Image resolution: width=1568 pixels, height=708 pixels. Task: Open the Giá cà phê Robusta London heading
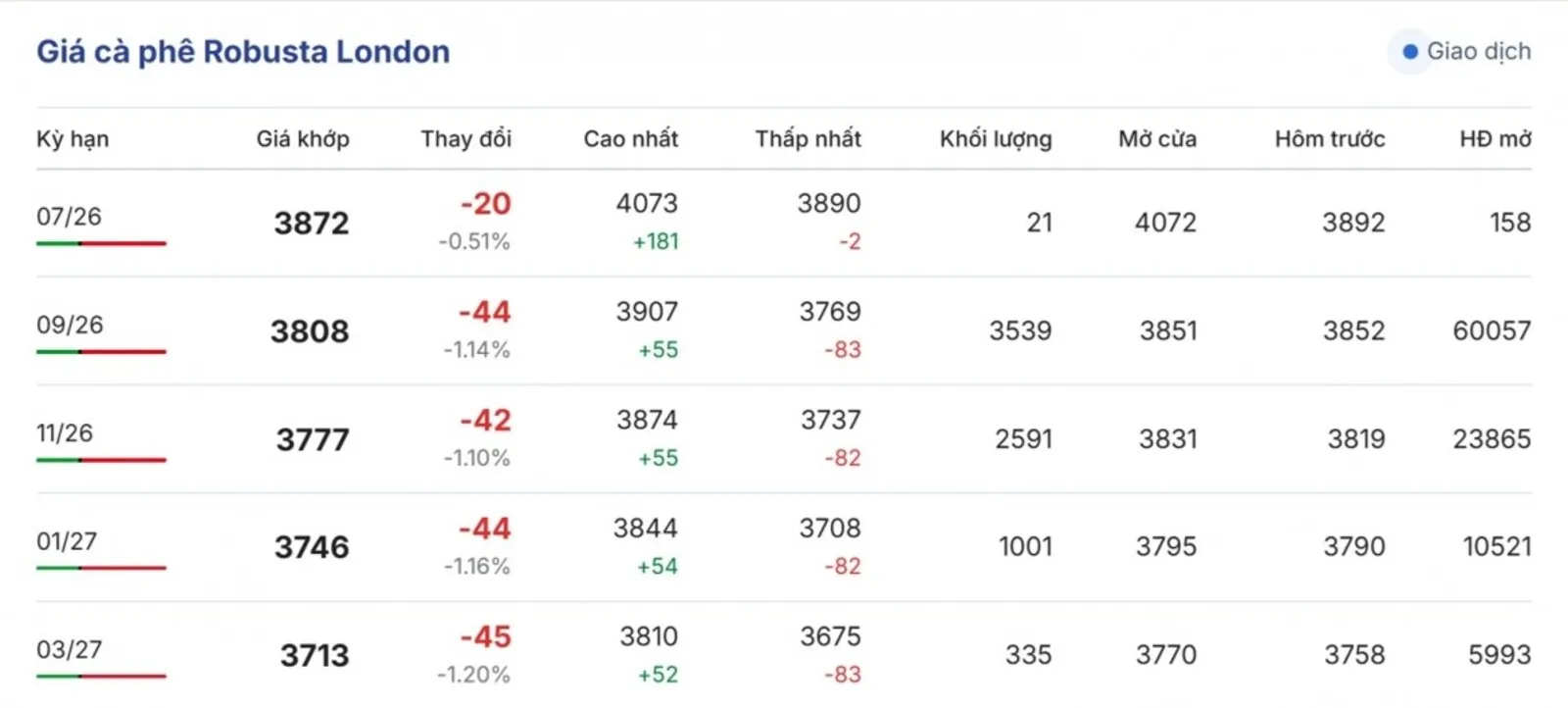(243, 52)
